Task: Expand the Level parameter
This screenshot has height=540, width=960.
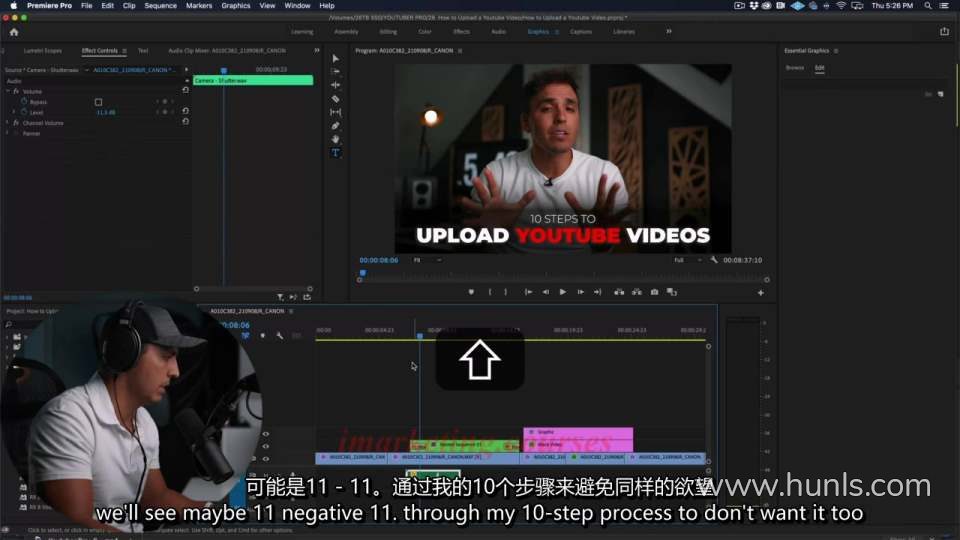Action: pos(14,112)
